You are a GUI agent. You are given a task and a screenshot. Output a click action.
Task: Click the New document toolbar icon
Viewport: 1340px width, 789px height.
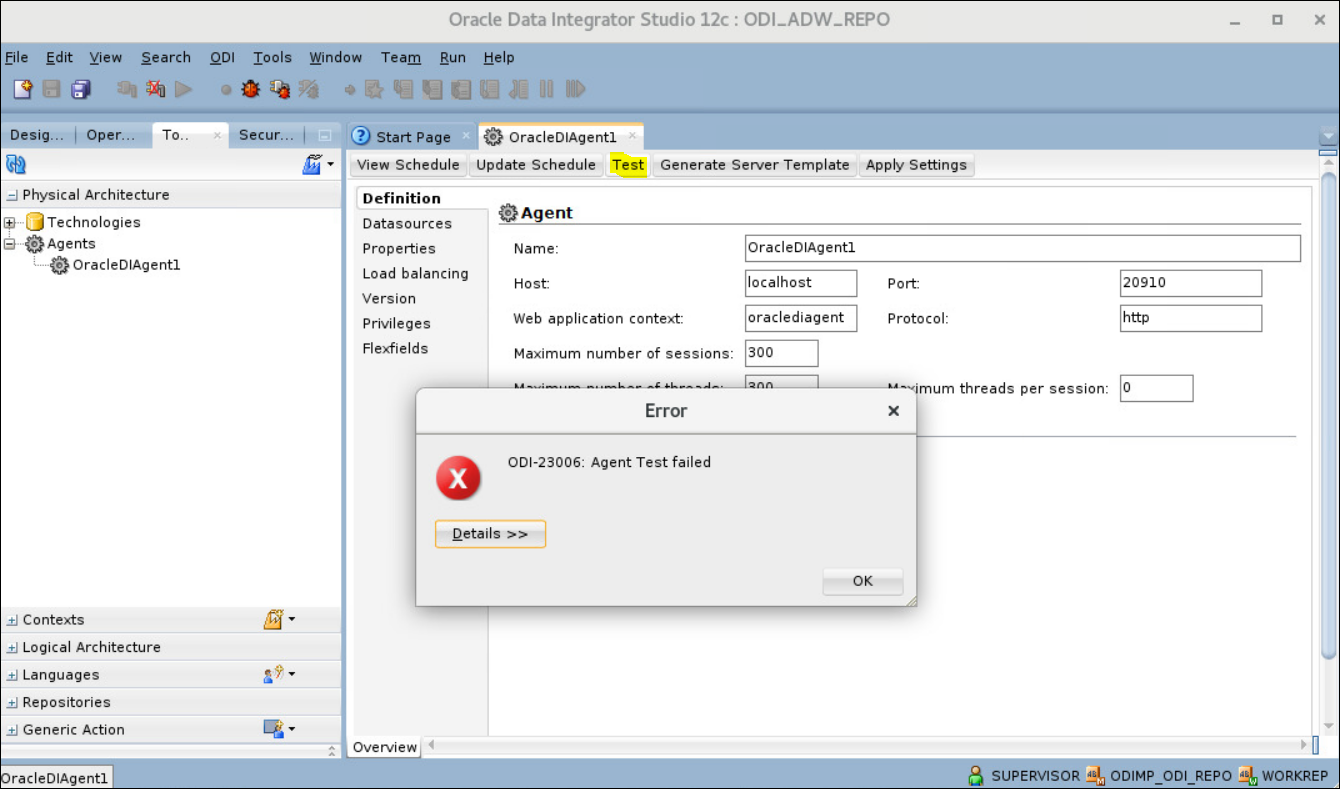click(23, 89)
